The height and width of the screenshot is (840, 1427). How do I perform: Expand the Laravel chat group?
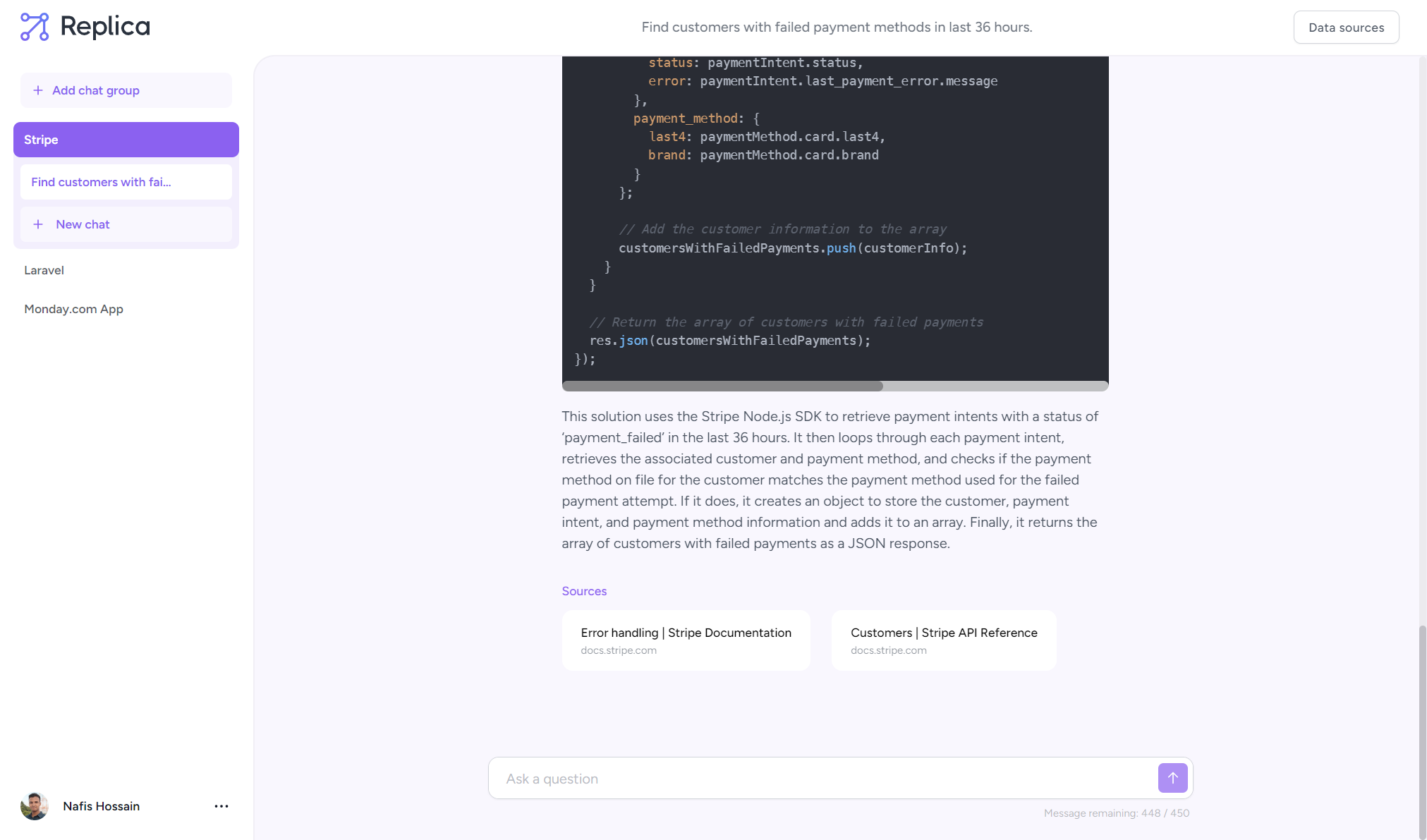(x=44, y=270)
